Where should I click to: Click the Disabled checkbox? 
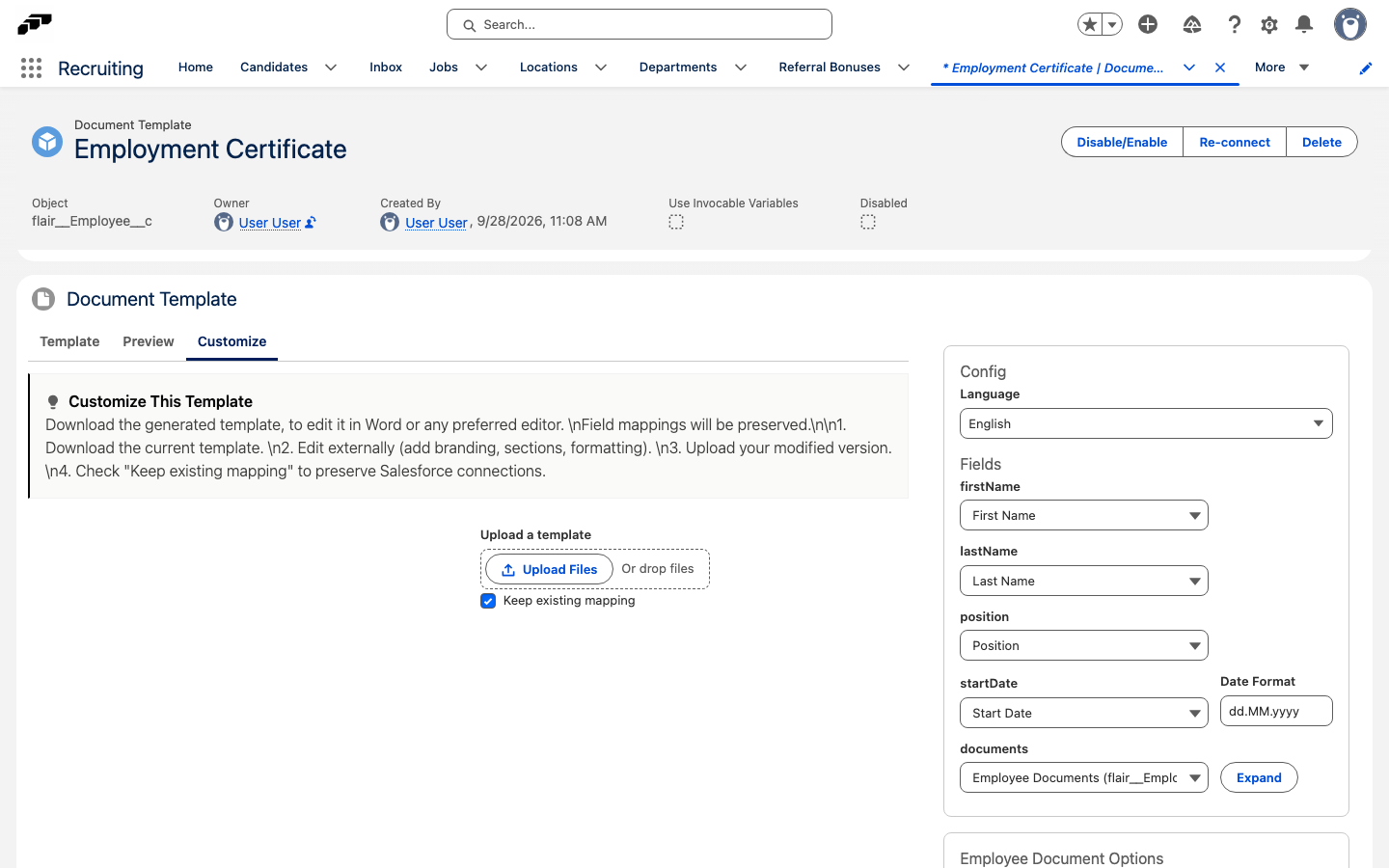click(868, 222)
